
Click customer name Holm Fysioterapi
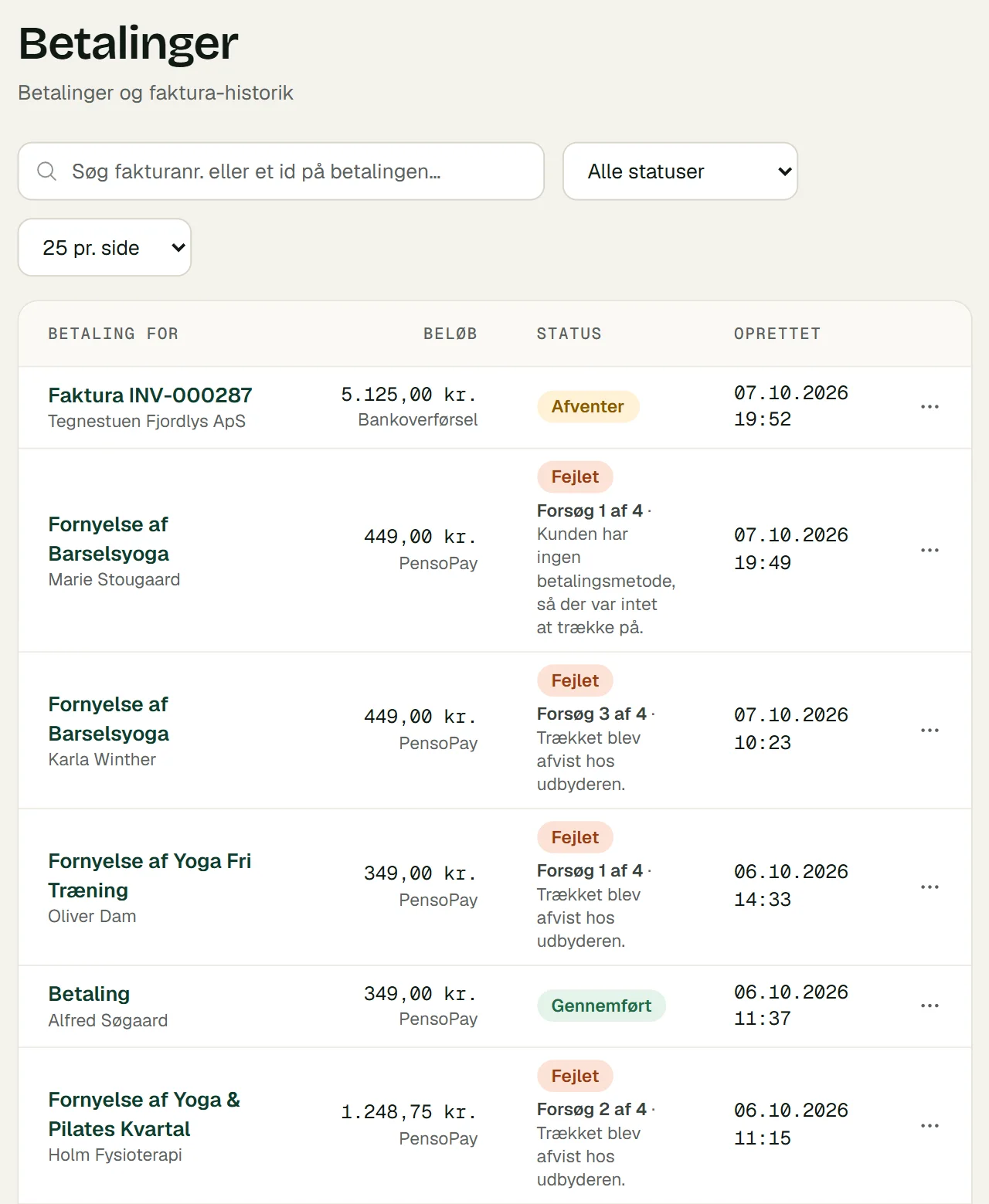[x=115, y=1155]
